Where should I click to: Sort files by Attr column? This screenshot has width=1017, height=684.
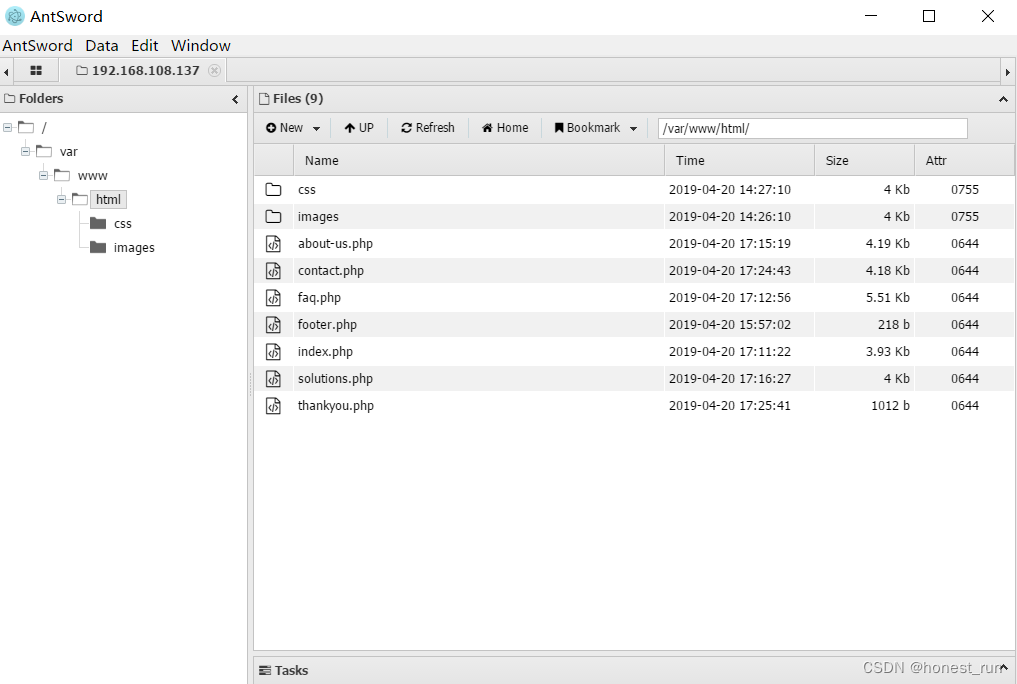point(964,160)
